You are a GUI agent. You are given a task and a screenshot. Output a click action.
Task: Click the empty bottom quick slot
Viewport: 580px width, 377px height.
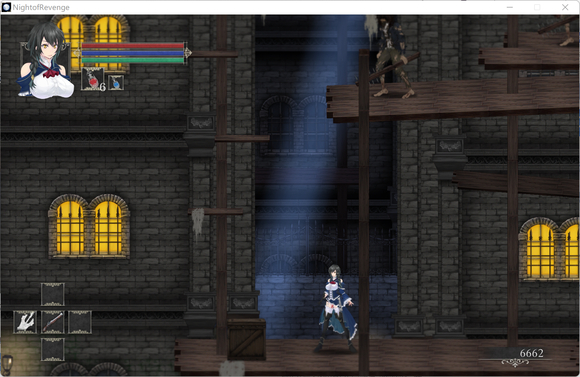[53, 349]
